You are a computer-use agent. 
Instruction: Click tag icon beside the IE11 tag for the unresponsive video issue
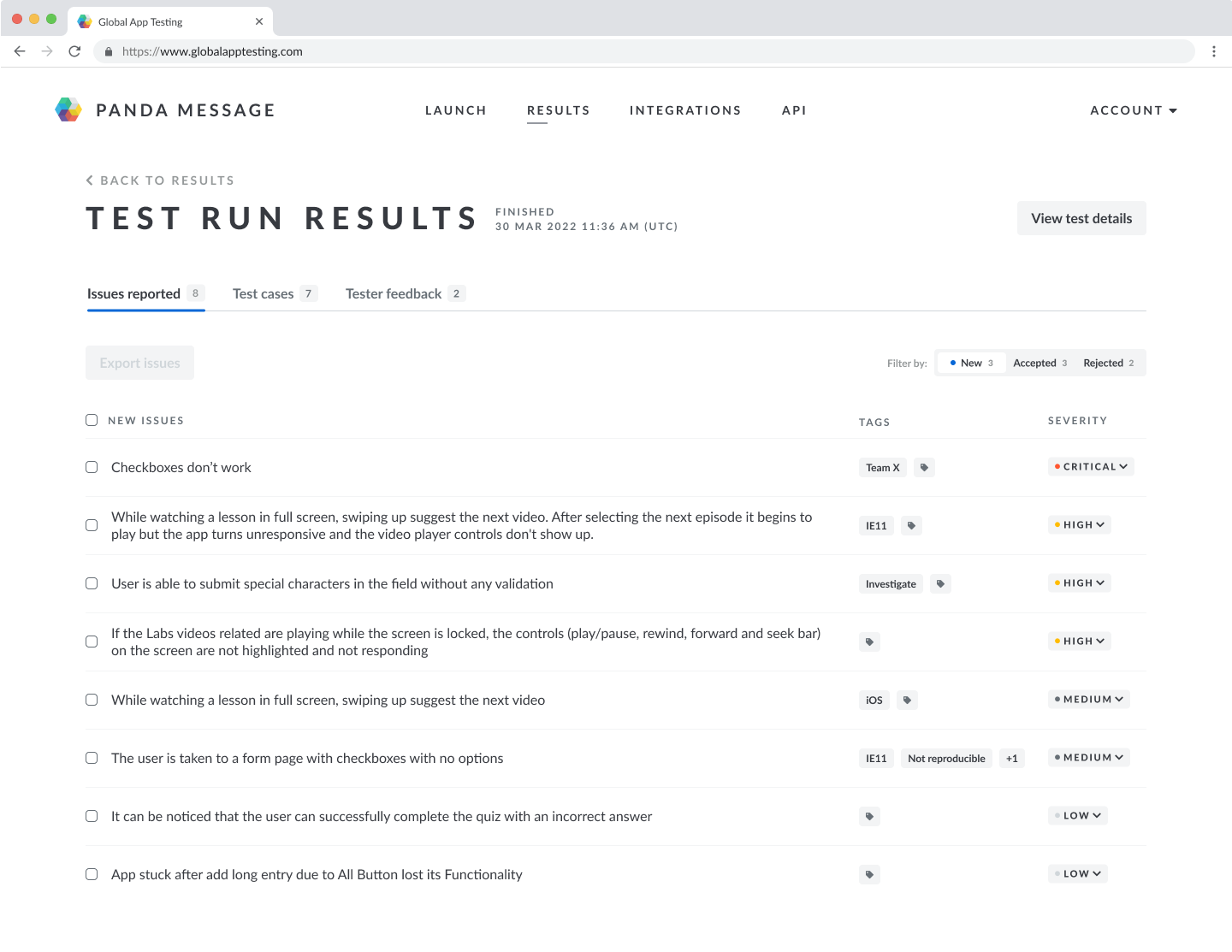coord(911,525)
